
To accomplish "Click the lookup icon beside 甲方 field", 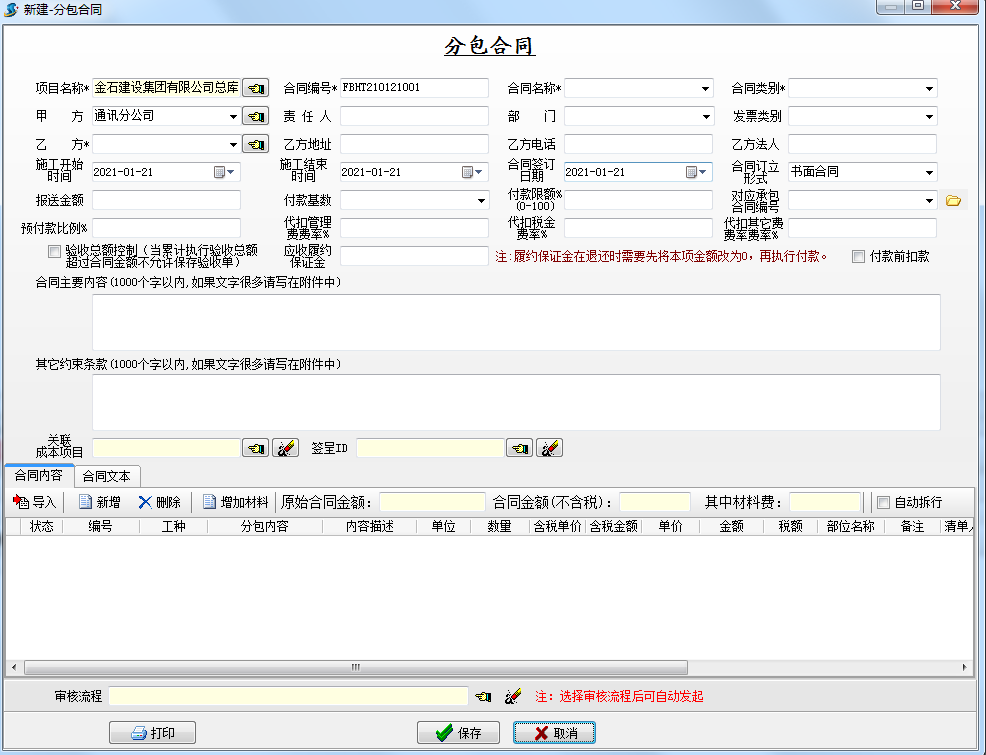I will [256, 116].
